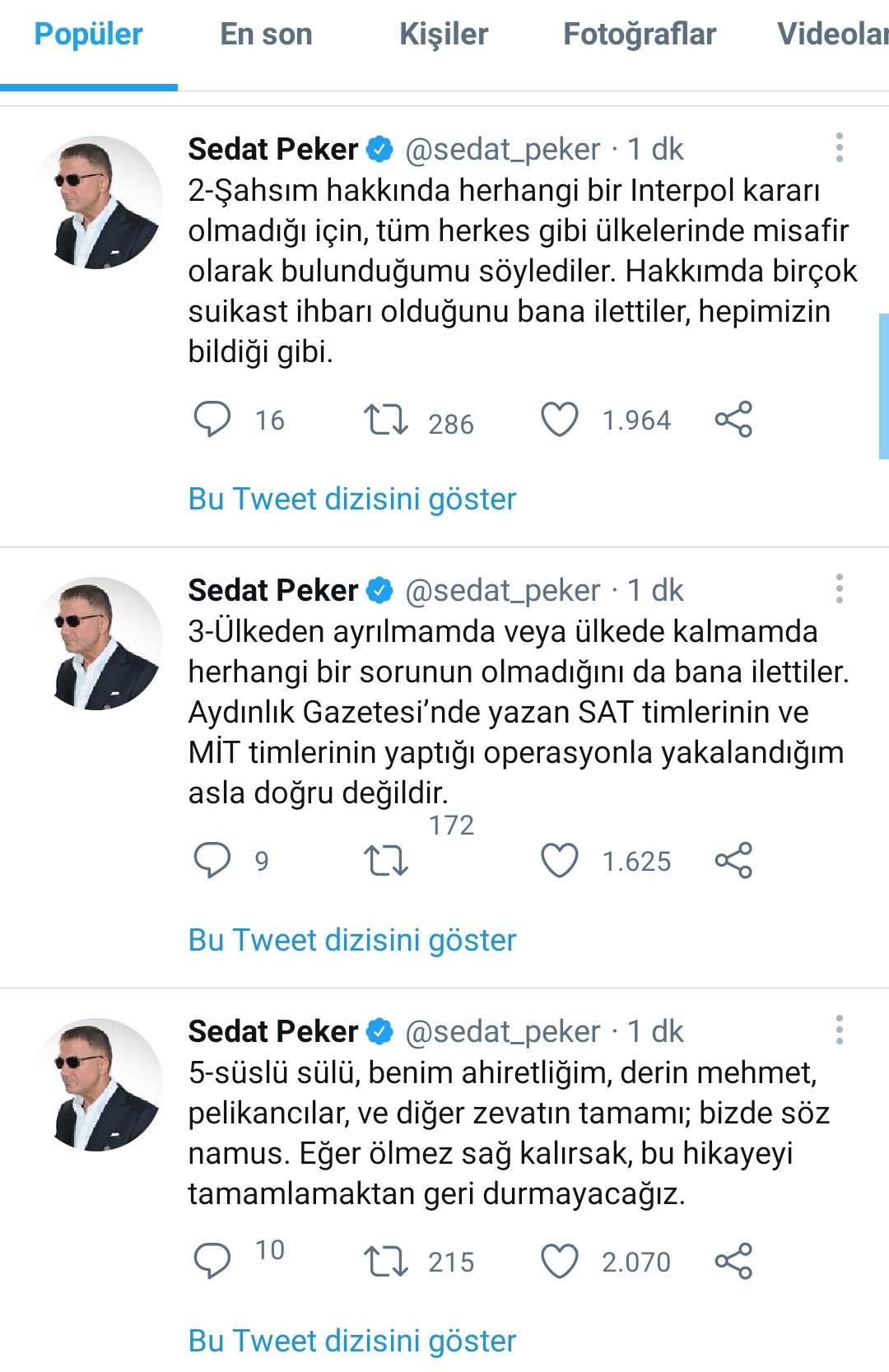
Task: Show thread under the 2-Şahsım tweet
Action: coord(352,499)
